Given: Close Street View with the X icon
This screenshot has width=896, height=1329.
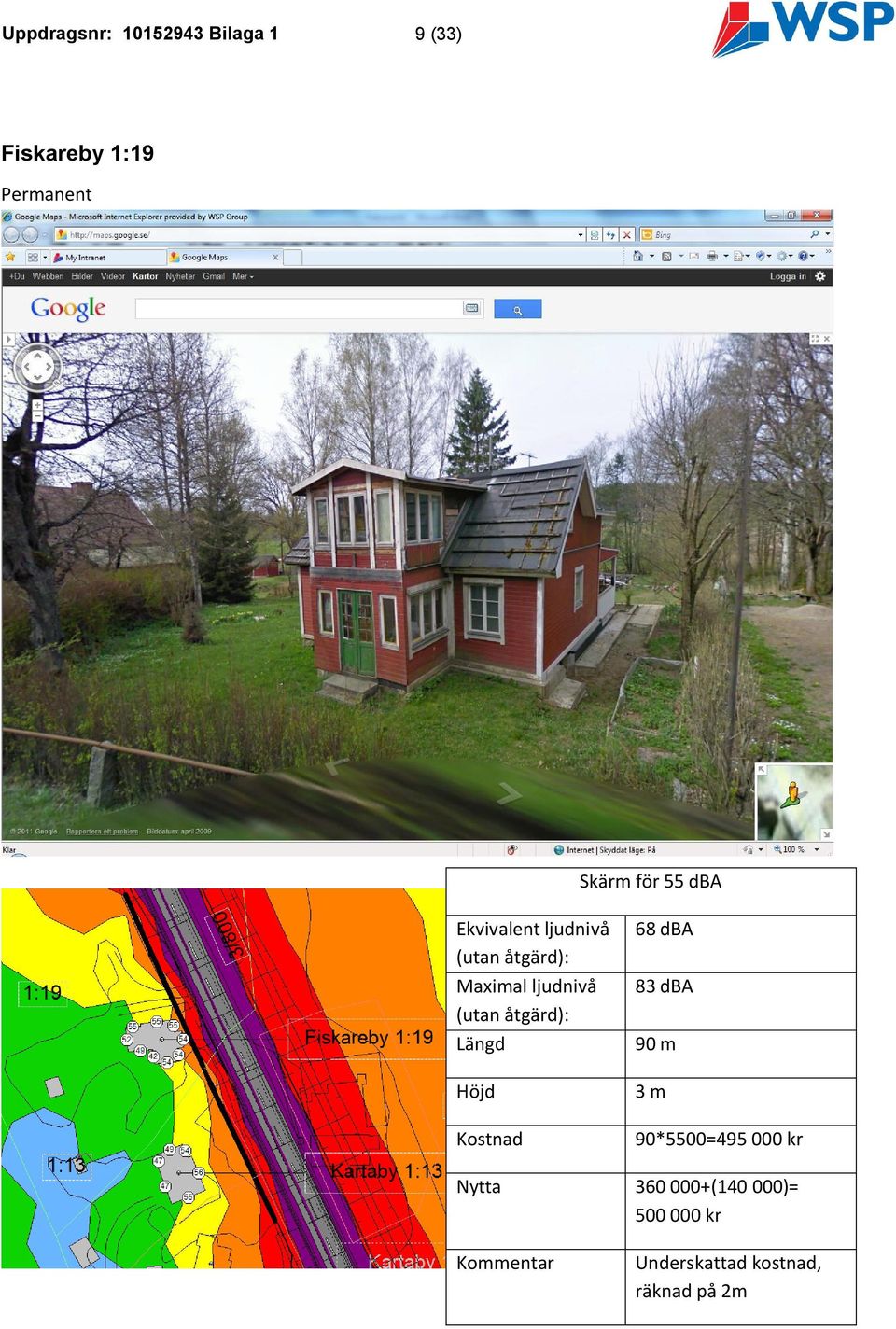Looking at the screenshot, I should click(x=826, y=339).
